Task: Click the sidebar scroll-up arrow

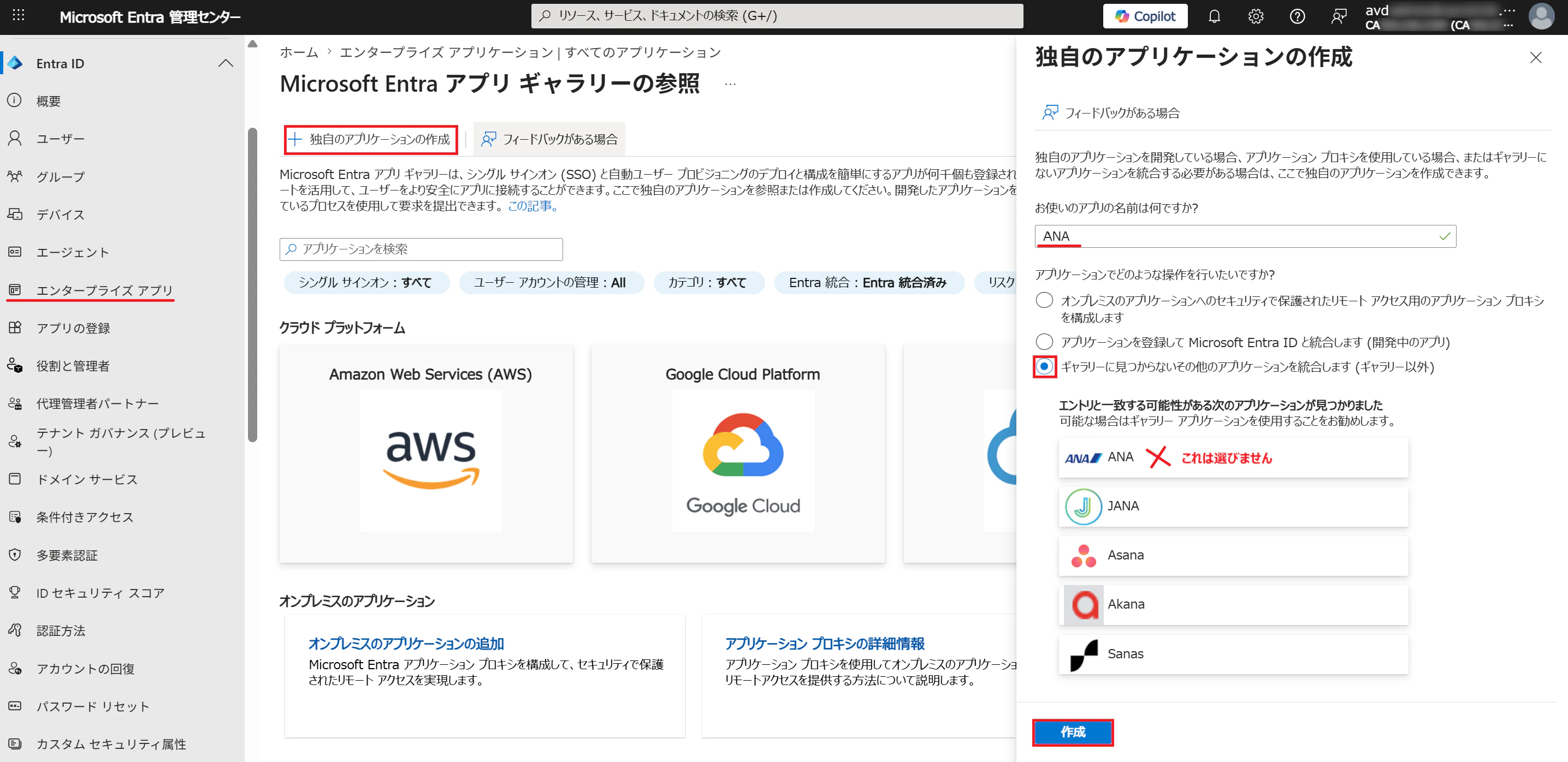Action: 253,44
